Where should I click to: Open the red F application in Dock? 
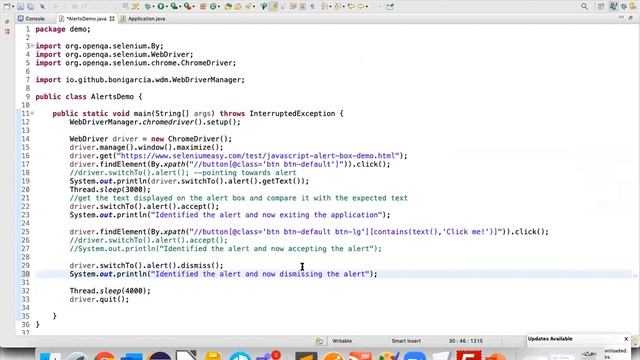point(469,356)
